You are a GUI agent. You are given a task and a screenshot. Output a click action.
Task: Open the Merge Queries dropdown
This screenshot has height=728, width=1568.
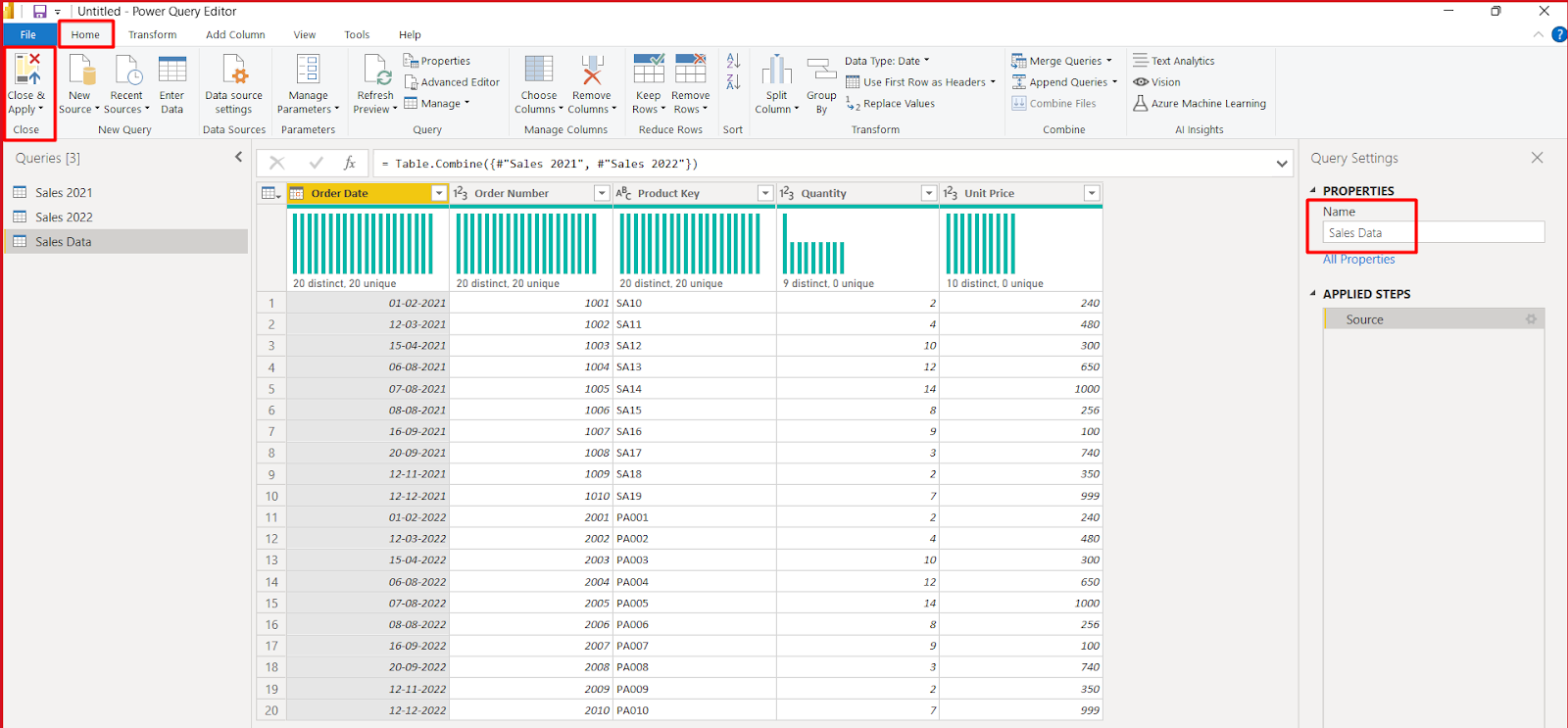pos(1109,61)
